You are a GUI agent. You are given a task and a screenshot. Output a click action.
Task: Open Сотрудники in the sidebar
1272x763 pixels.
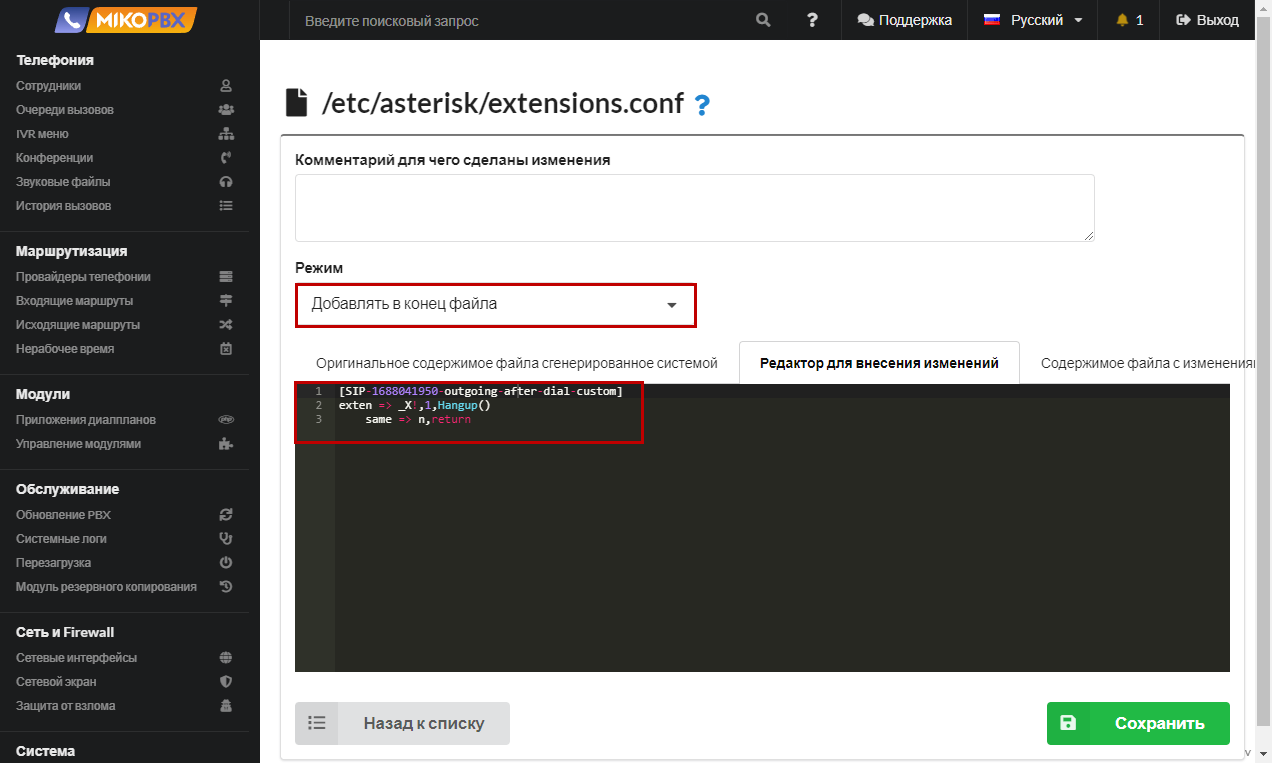[x=49, y=86]
